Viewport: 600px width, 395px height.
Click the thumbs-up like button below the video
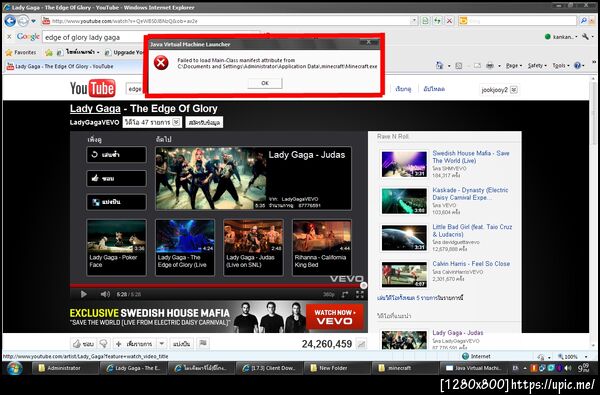click(83, 344)
